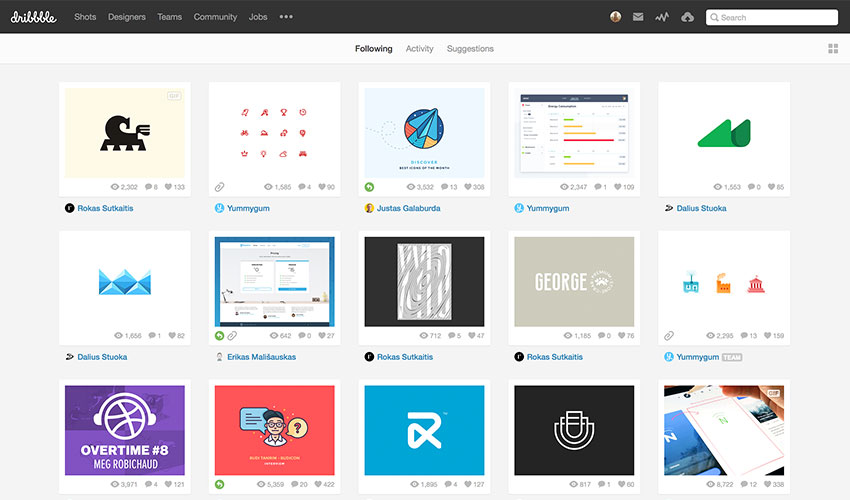850x500 pixels.
Task: Open the user profile avatar
Action: pos(615,17)
